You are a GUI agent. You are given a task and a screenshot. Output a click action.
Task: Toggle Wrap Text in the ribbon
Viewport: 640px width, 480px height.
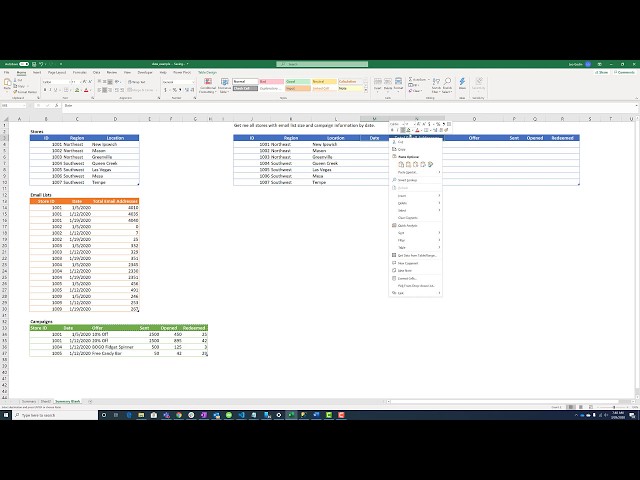coord(137,82)
